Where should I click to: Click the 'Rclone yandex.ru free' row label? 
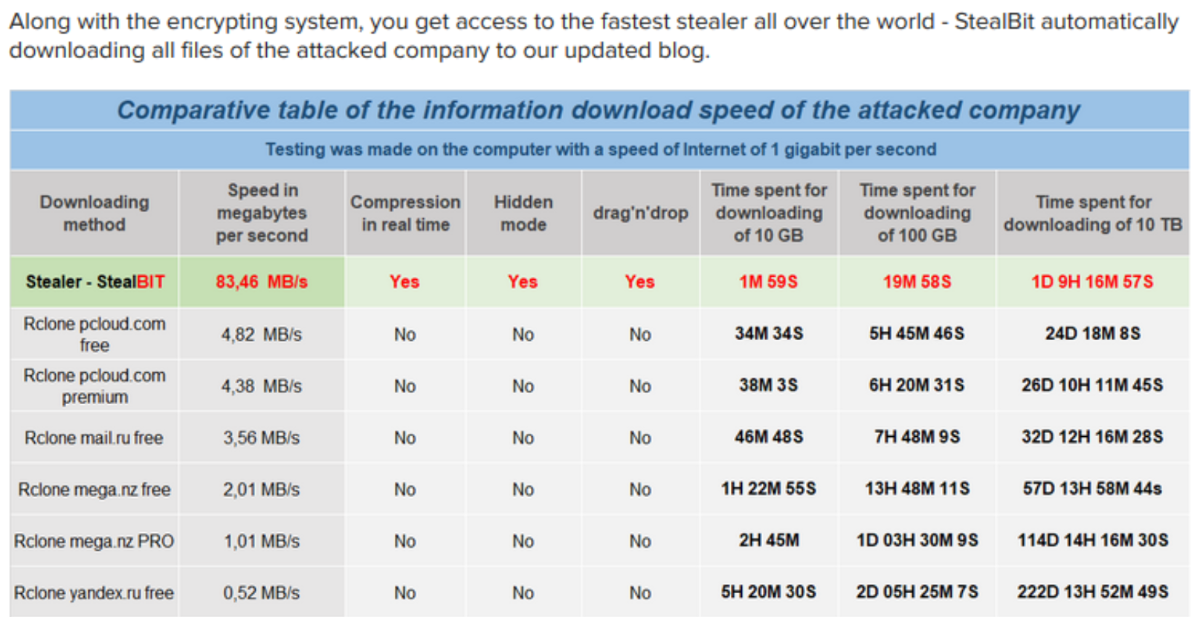94,593
